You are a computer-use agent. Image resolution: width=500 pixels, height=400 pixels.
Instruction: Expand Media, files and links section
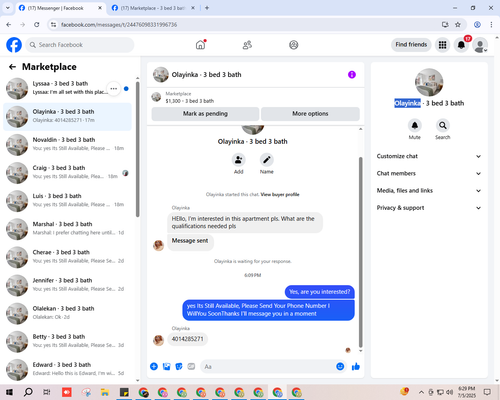pyautogui.click(x=429, y=191)
